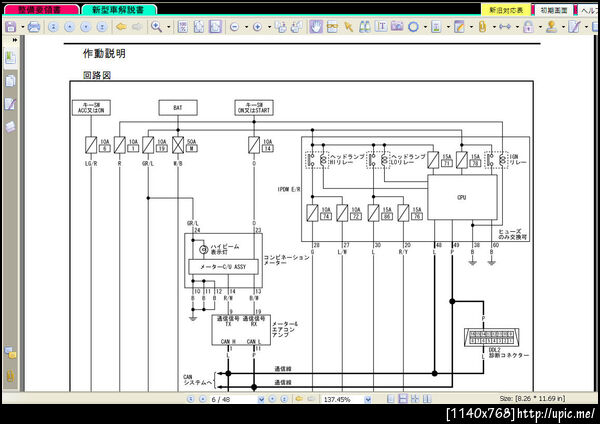600x424 pixels.
Task: Go to previous page in bottom status bar
Action: (202, 399)
